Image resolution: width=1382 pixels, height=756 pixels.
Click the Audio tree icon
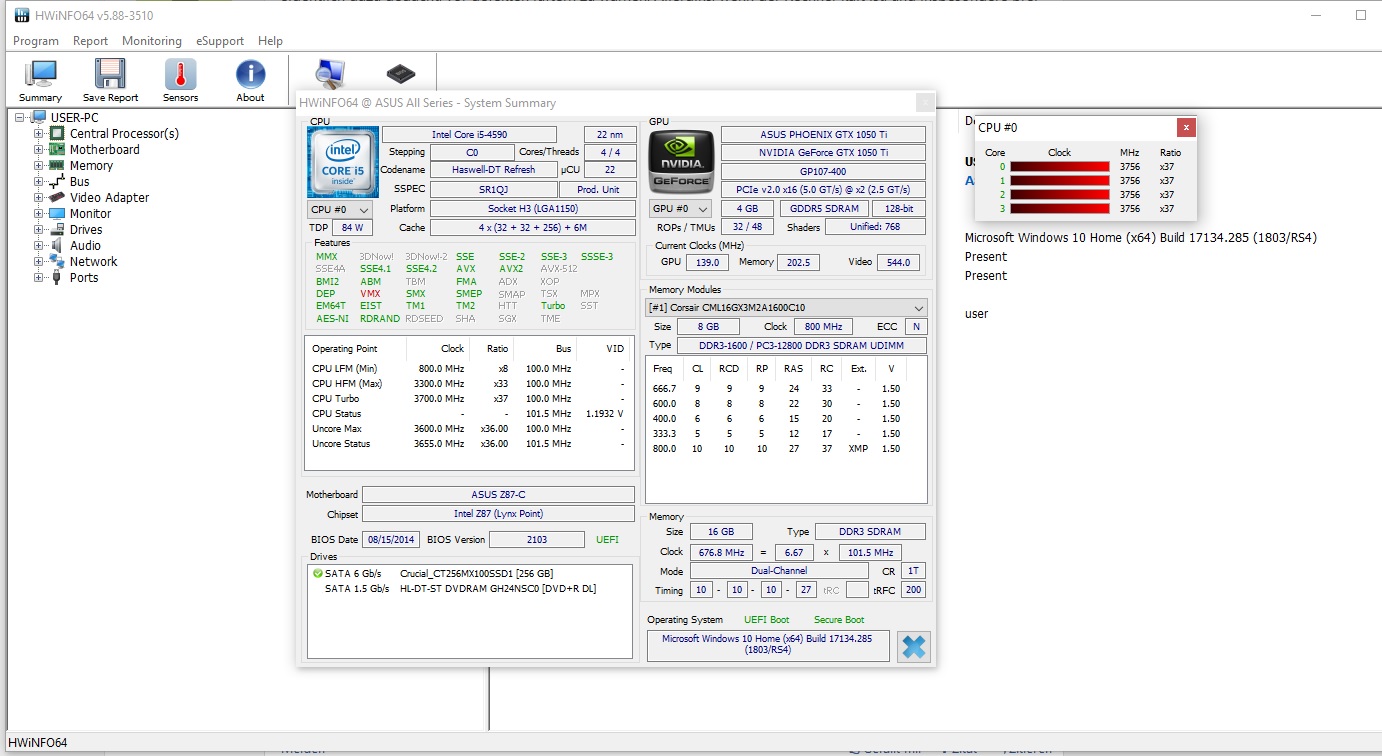(x=58, y=245)
